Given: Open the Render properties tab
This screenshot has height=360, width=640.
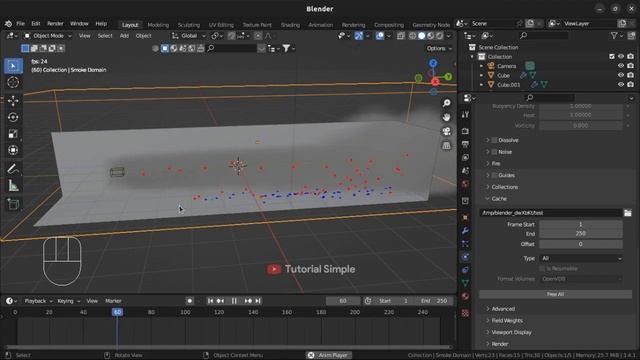Looking at the screenshot, I should pos(465,131).
